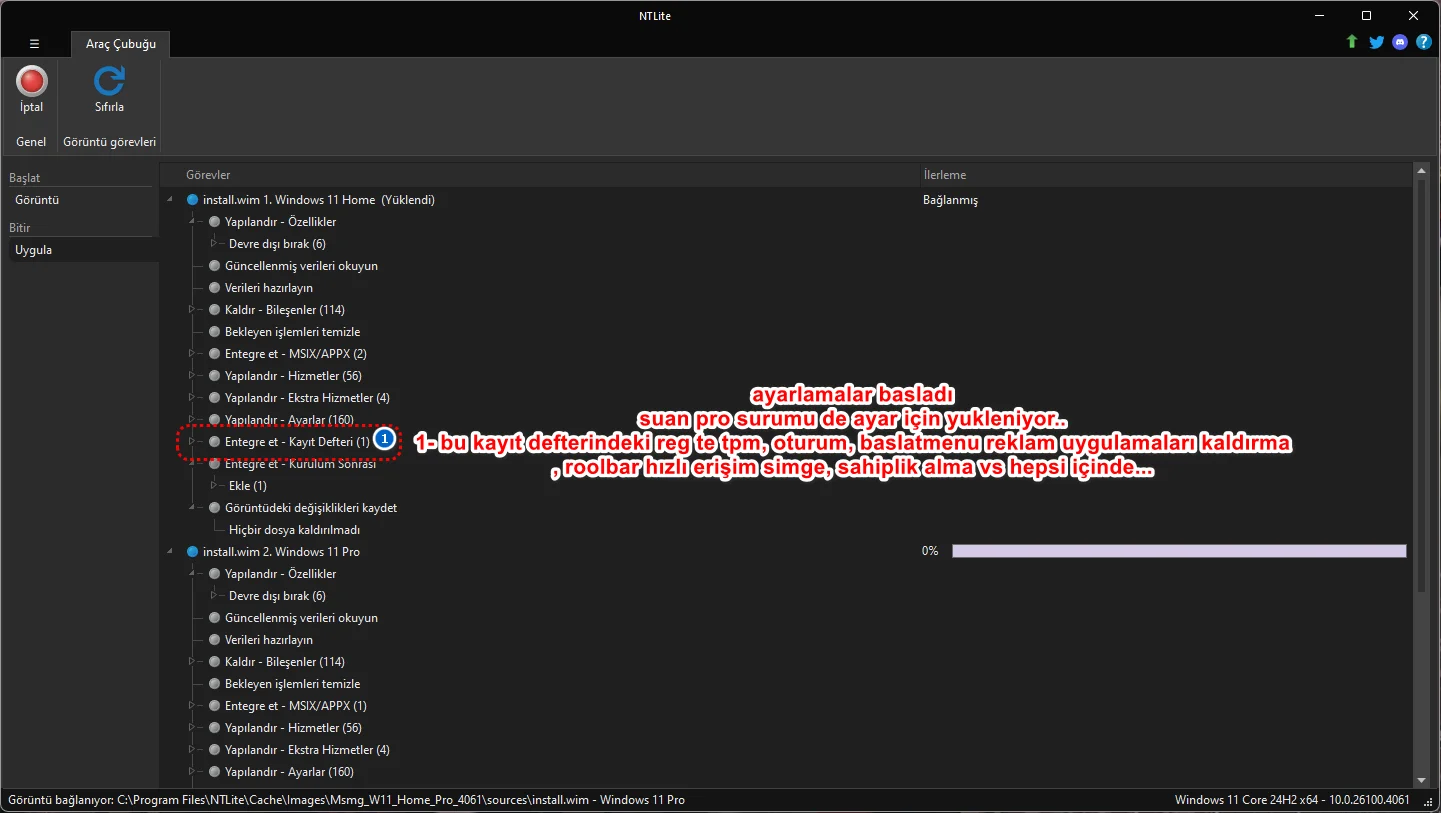Expand Yapılandır - Ayarlar (160) under Windows 11 Home
Screen dimensions: 1441x813
coord(192,420)
